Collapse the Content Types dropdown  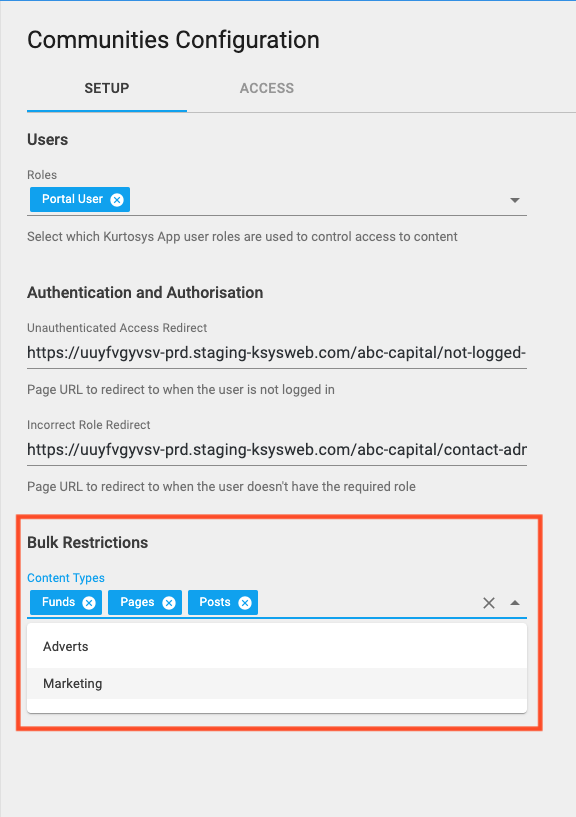coord(515,603)
